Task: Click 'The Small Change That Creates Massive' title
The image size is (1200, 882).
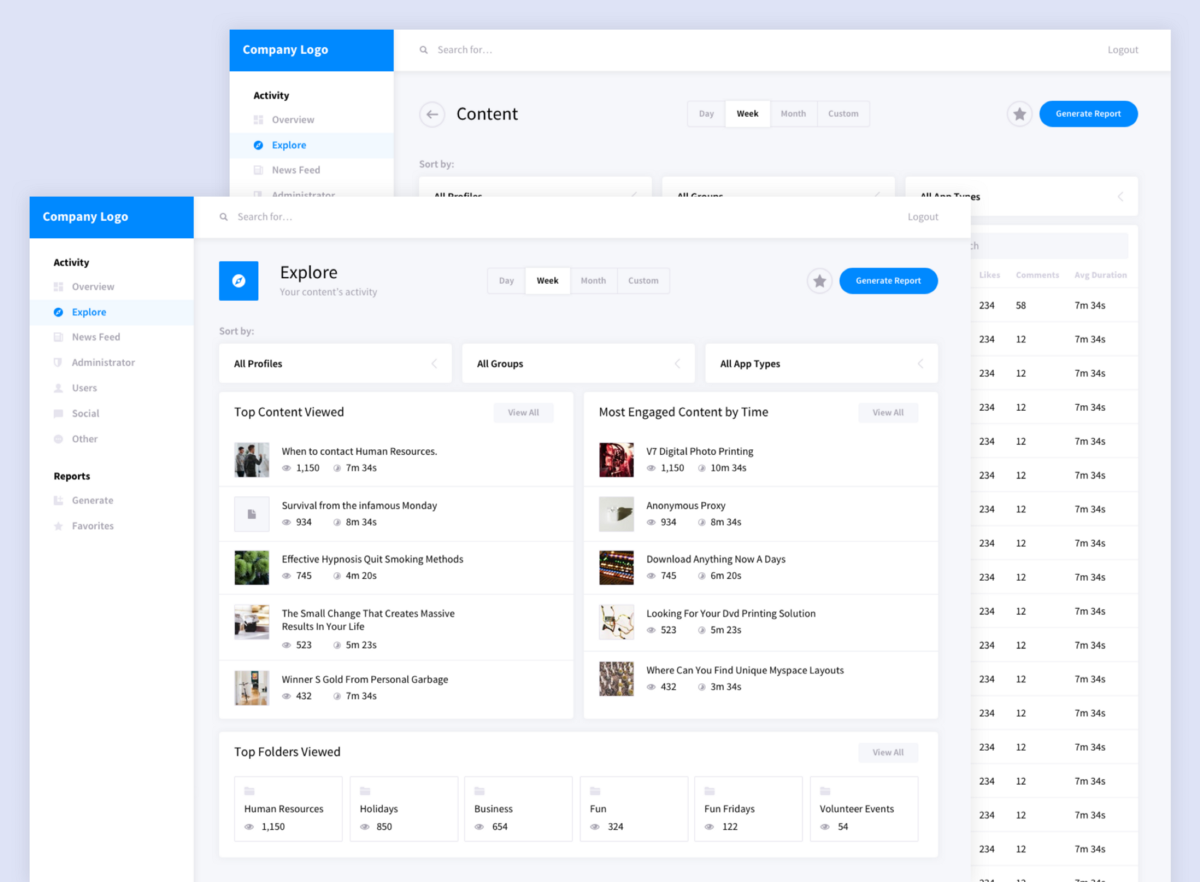Action: pyautogui.click(x=368, y=614)
